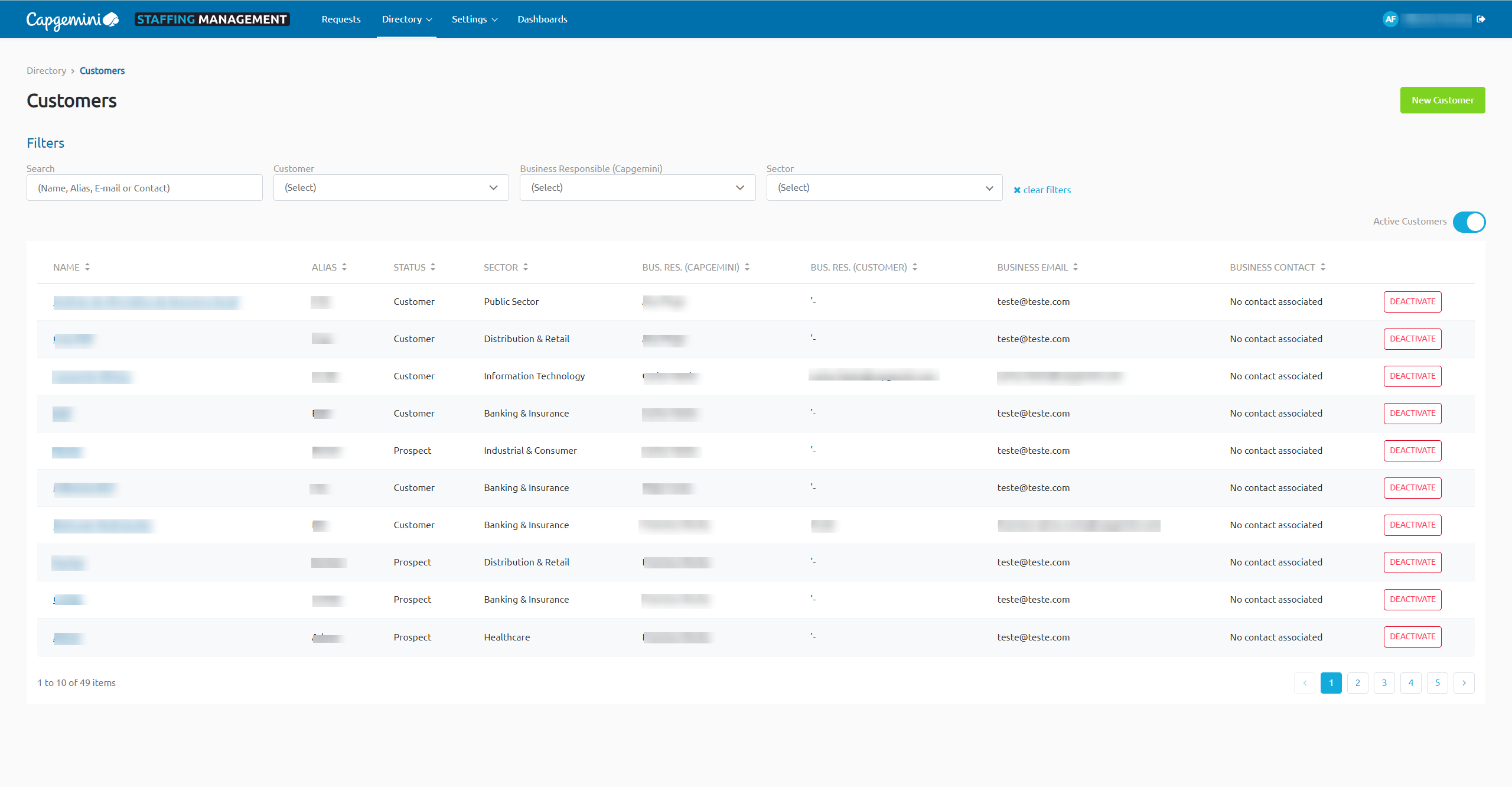Image resolution: width=1512 pixels, height=787 pixels.
Task: Sort by Business Contact sort icon
Action: [x=1323, y=267]
